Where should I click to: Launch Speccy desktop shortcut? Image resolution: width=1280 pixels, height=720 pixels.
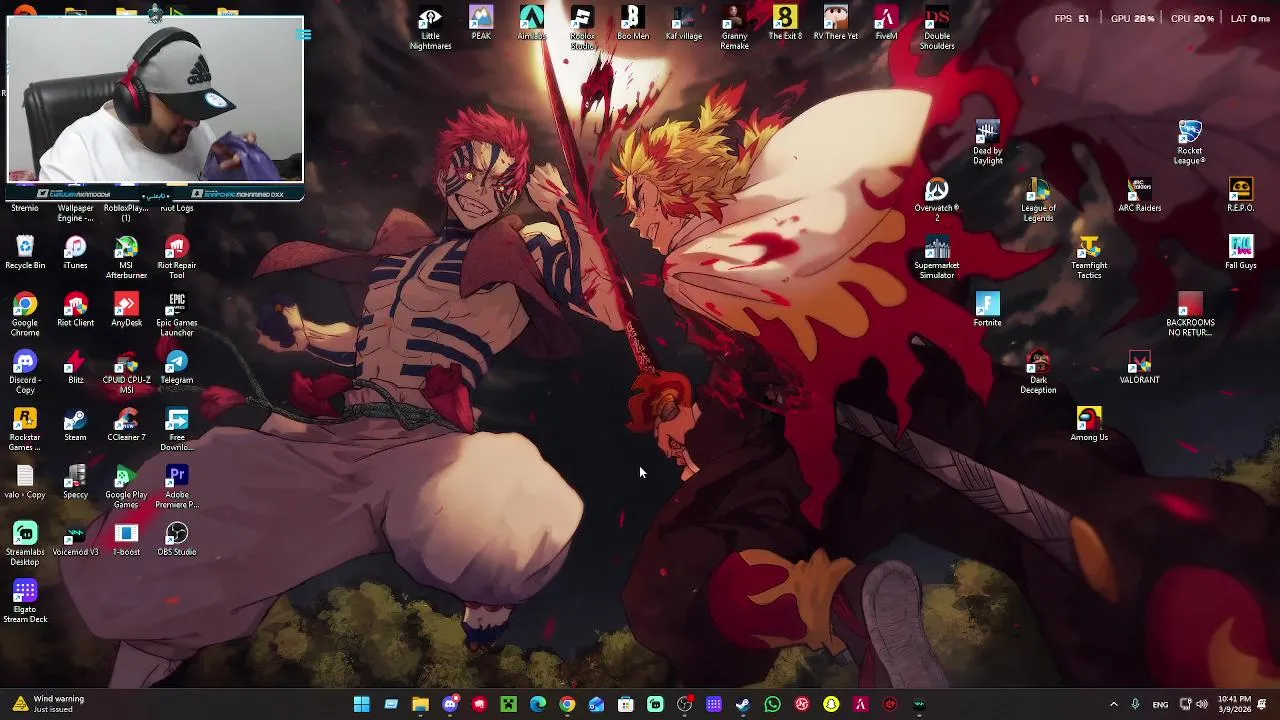(75, 482)
